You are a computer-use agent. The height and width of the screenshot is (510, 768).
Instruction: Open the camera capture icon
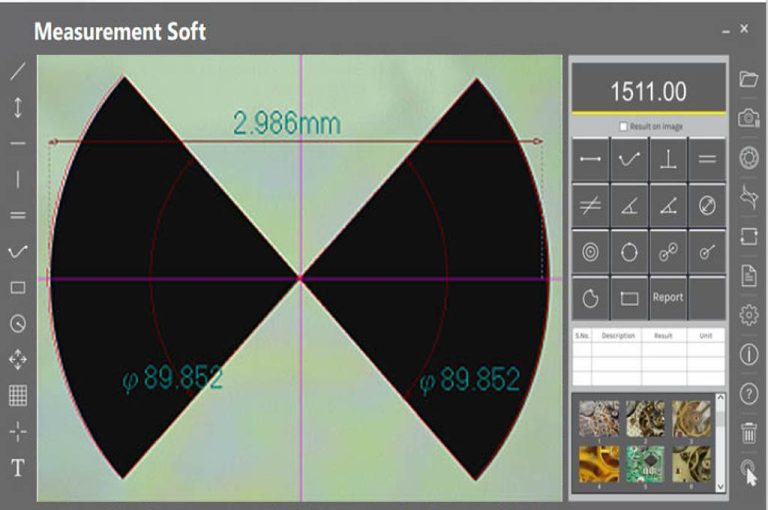[748, 118]
